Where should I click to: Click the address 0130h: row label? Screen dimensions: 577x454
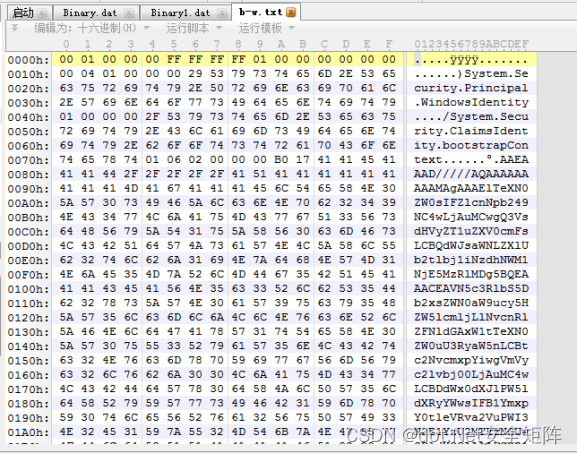pyautogui.click(x=28, y=332)
